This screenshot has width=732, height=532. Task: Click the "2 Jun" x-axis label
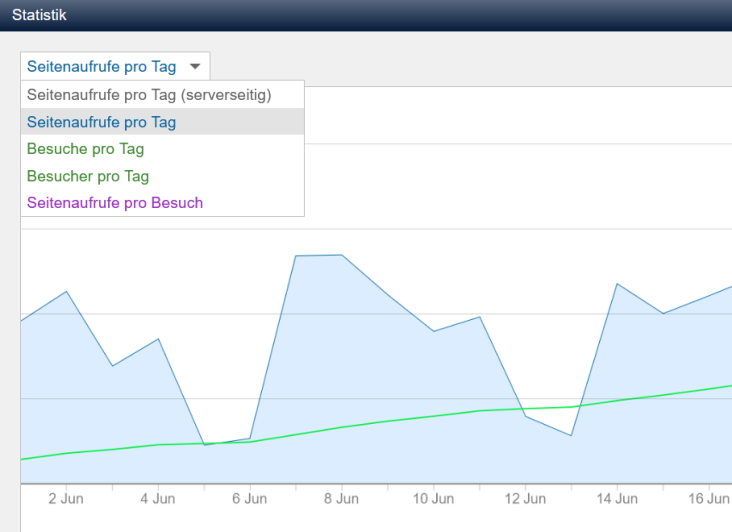point(65,498)
